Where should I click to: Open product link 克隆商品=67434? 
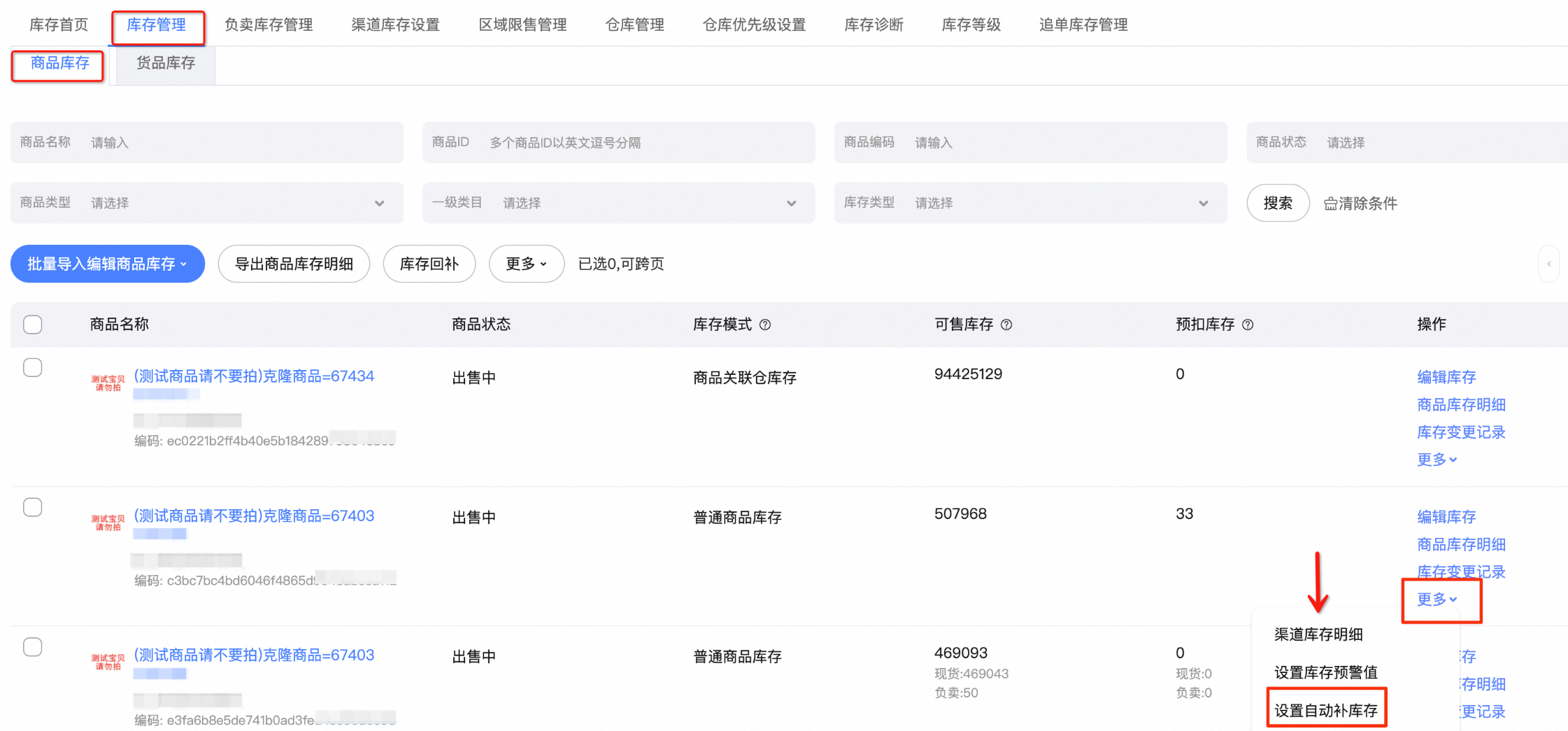(x=254, y=376)
